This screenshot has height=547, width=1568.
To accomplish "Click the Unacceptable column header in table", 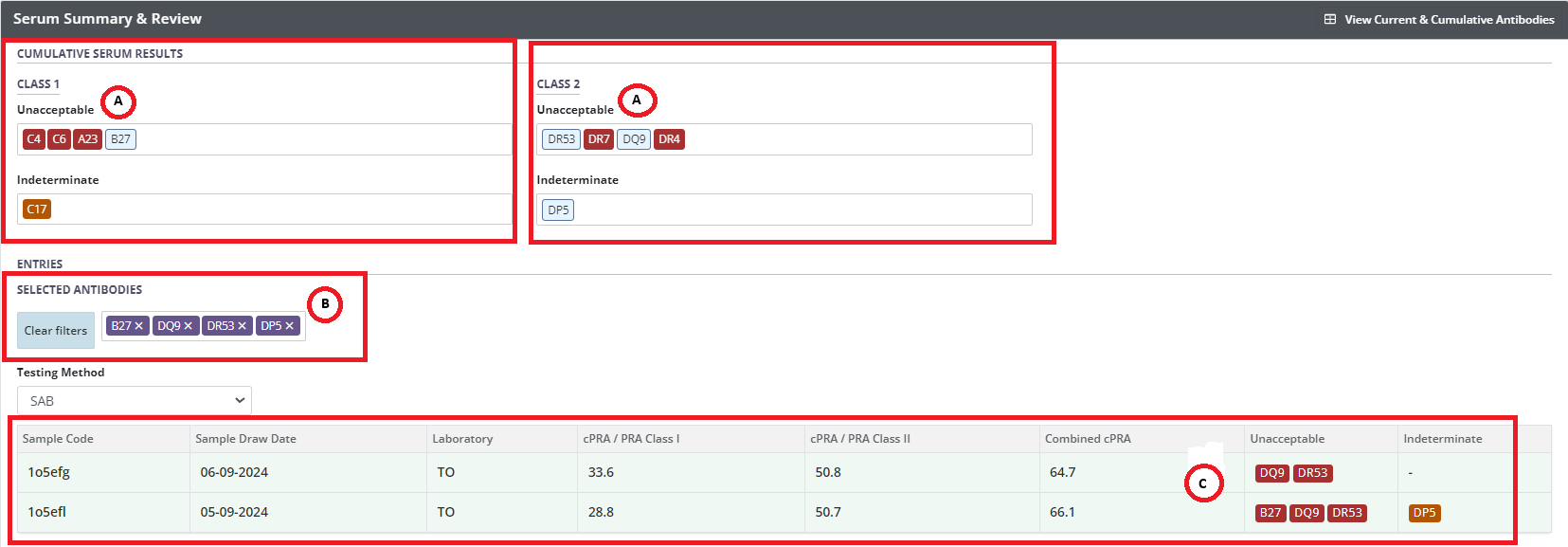I will tap(1287, 439).
